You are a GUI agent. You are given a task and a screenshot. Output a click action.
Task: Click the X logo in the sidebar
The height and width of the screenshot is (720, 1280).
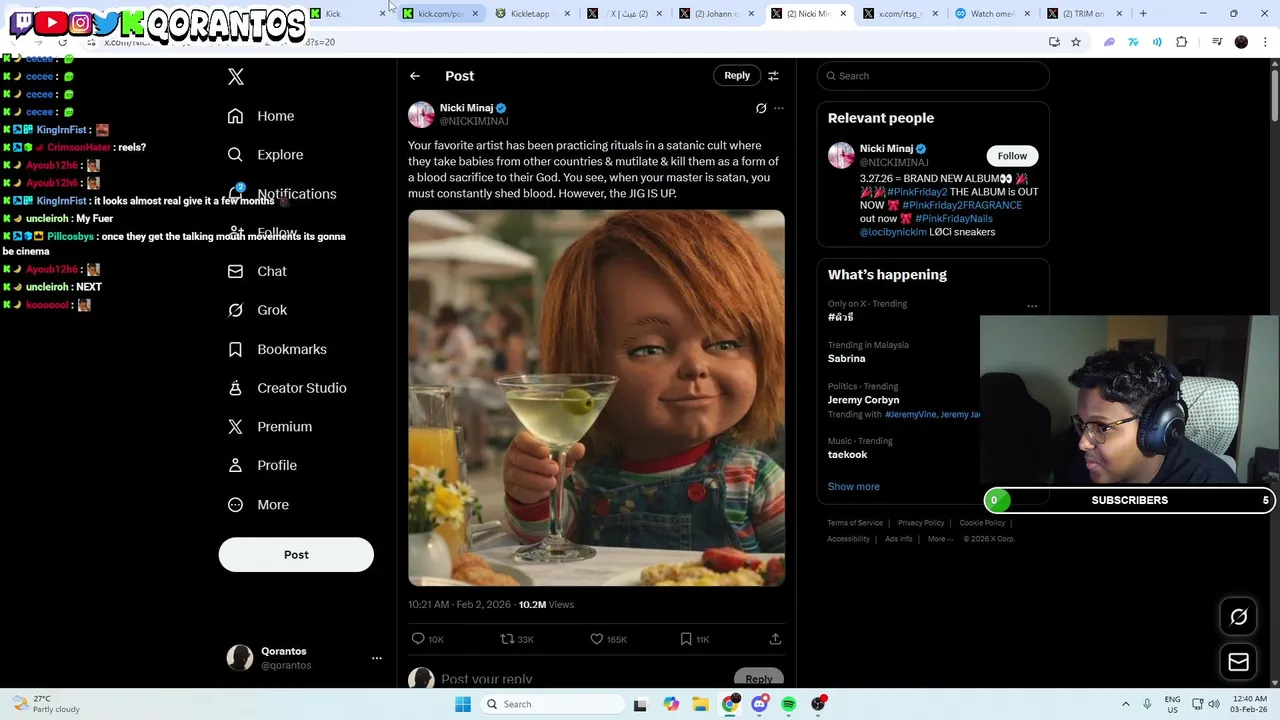(236, 77)
